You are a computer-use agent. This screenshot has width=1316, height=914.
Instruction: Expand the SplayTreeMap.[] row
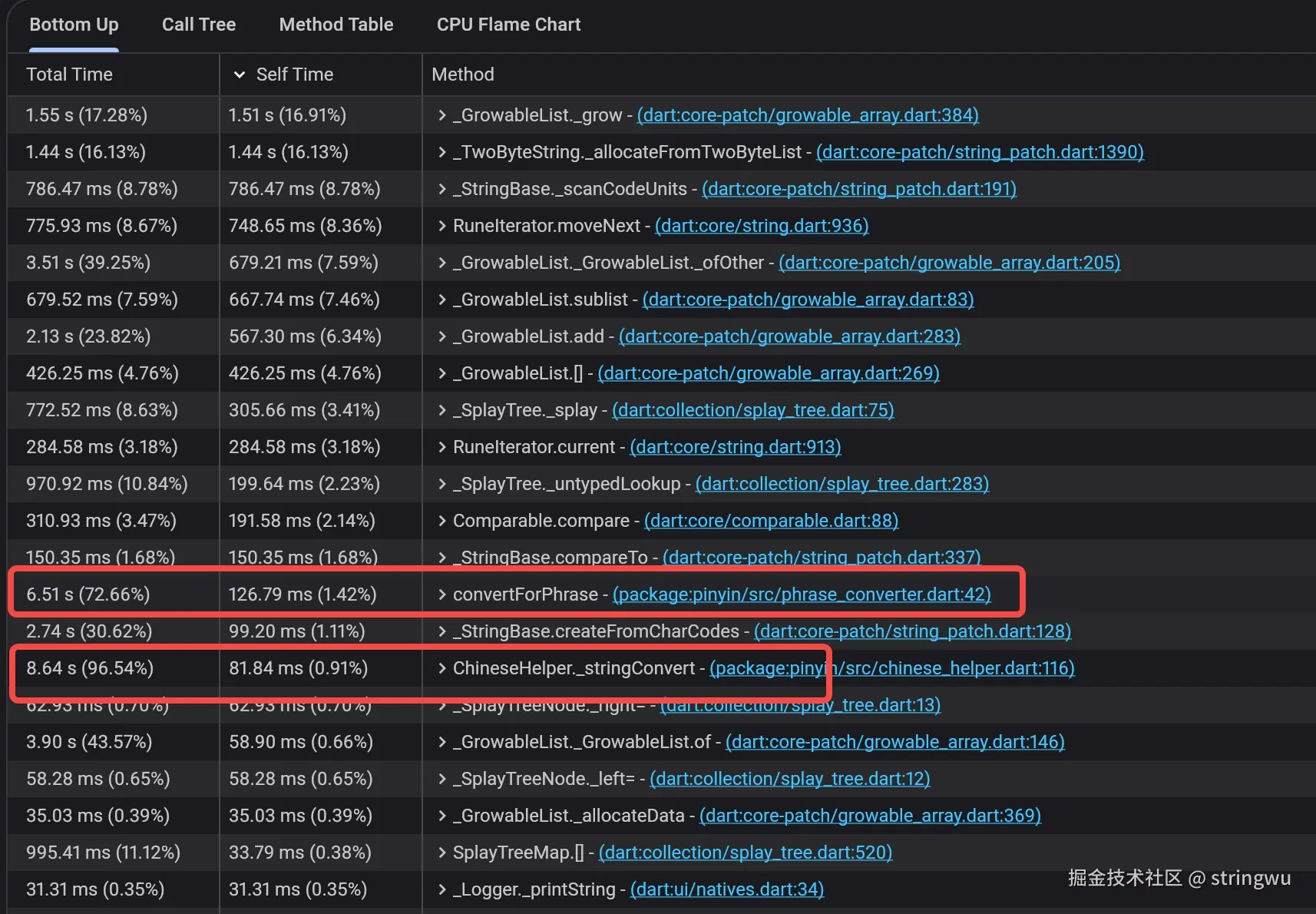point(442,853)
